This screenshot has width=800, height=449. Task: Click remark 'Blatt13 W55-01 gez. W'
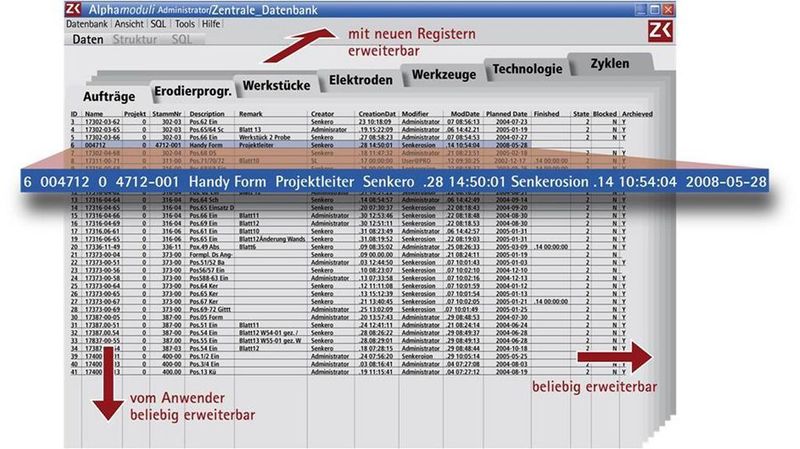[270, 340]
